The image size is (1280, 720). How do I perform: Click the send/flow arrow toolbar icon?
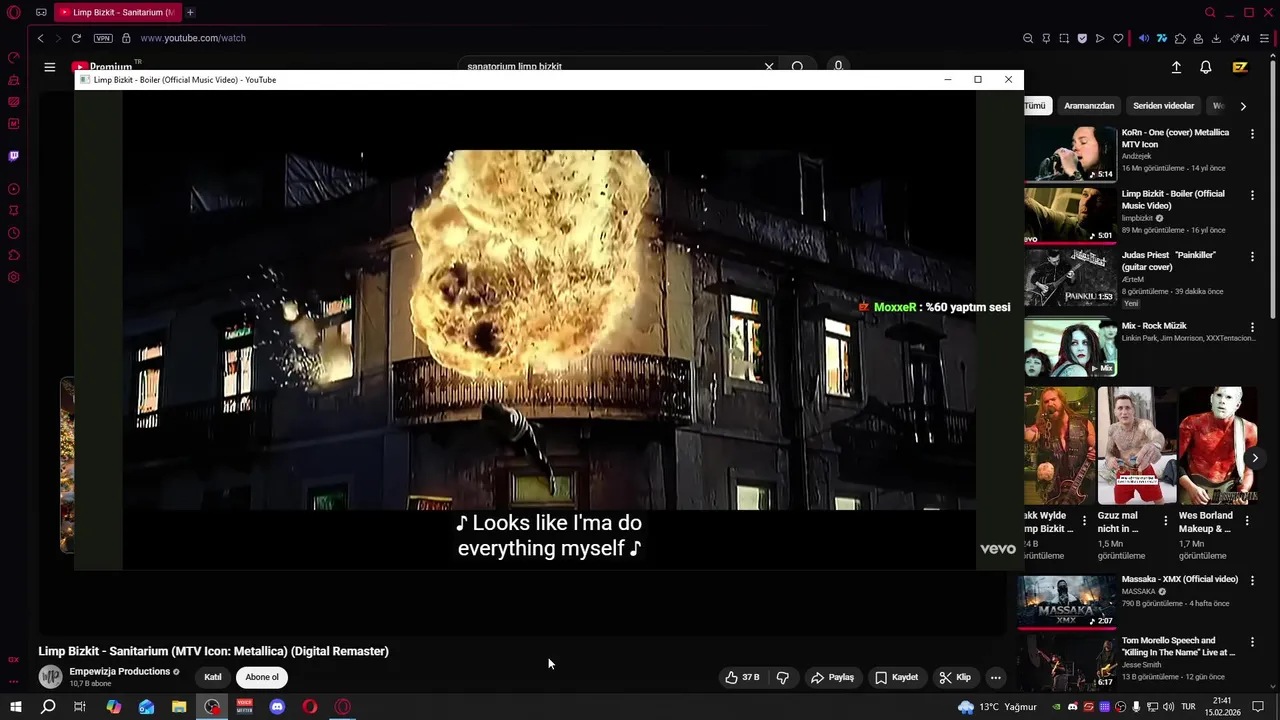click(1100, 38)
